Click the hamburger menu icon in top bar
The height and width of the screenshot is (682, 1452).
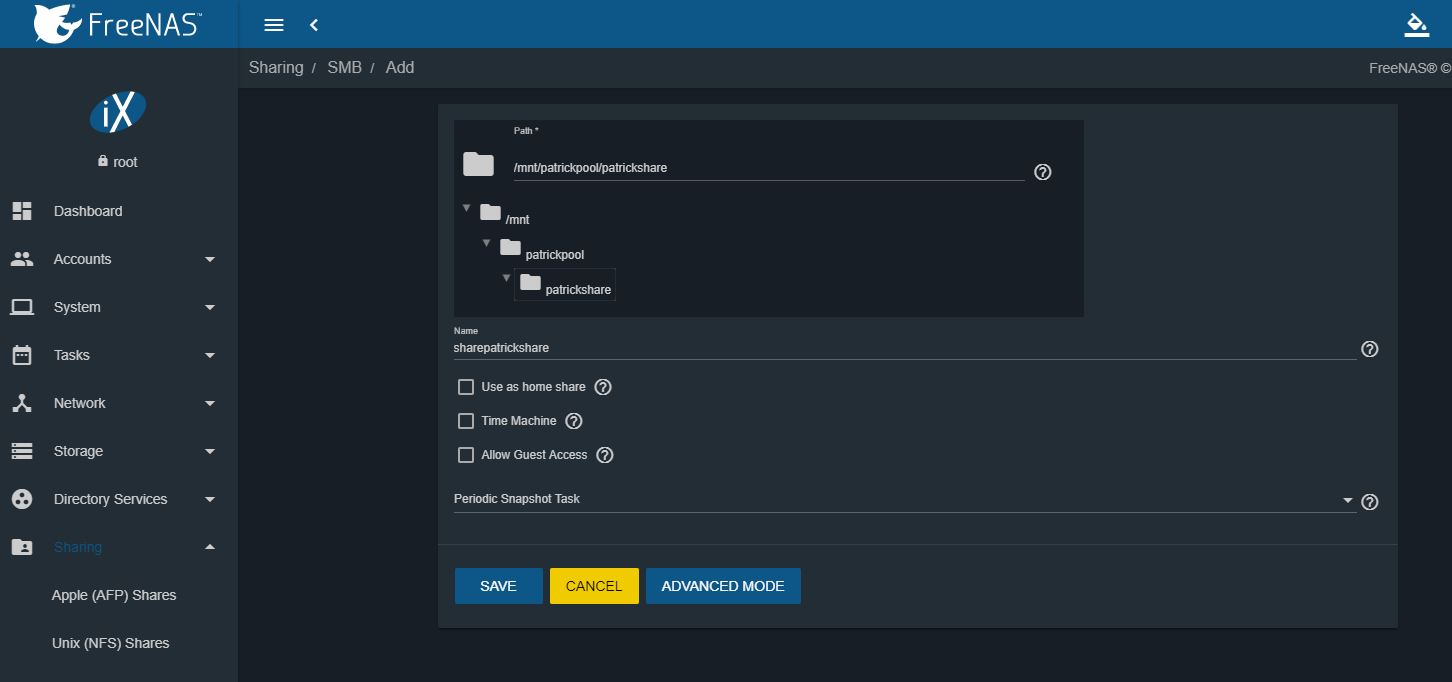pyautogui.click(x=273, y=25)
